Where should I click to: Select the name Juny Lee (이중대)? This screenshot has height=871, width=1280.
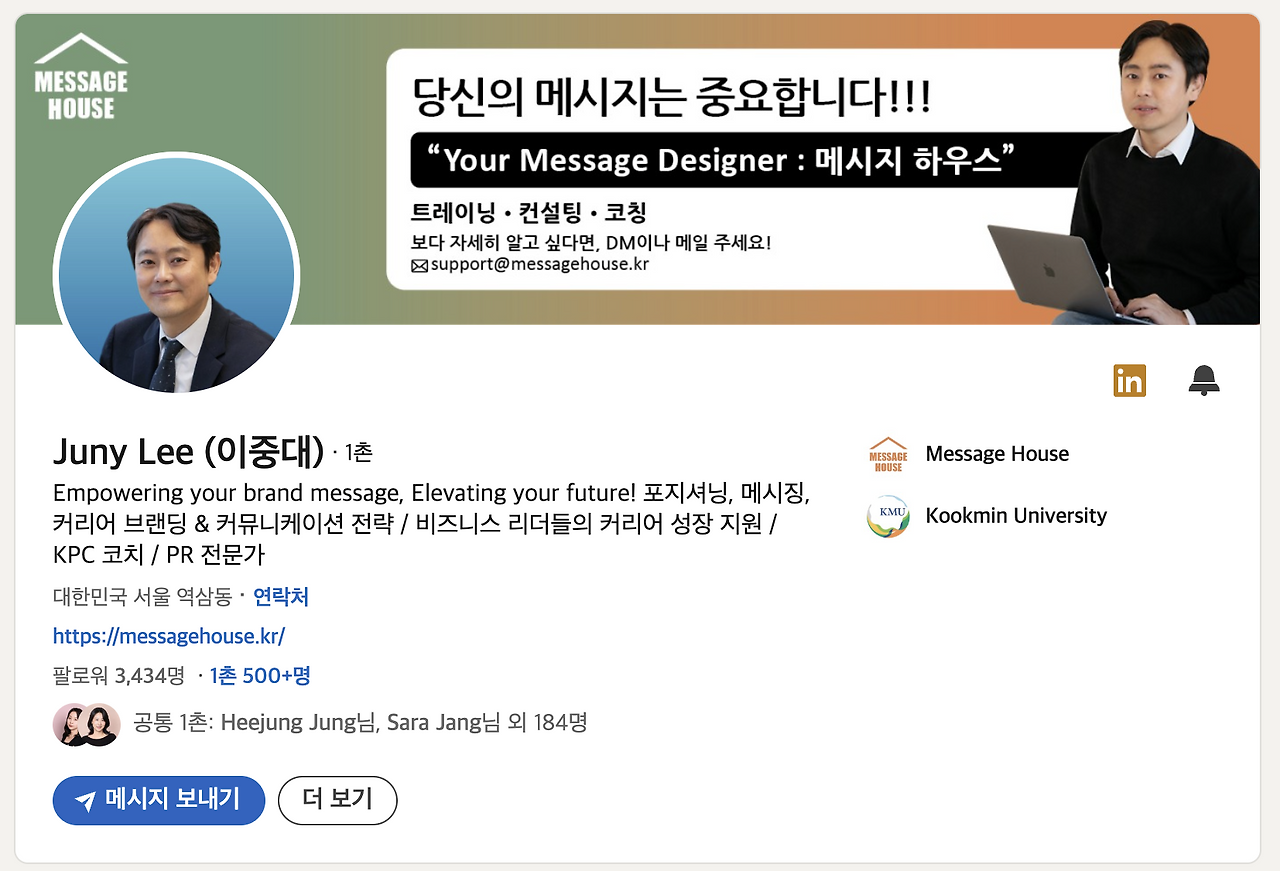[185, 452]
